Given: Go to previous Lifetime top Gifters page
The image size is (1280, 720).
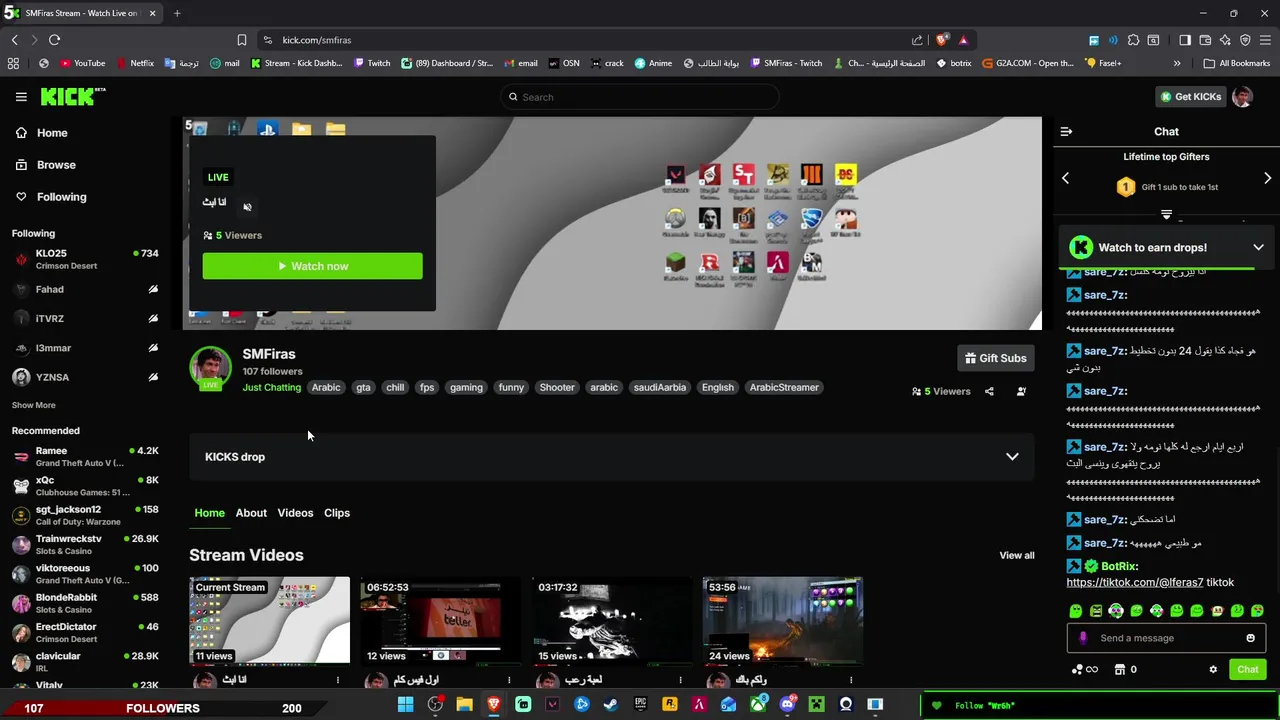Looking at the screenshot, I should coord(1065,178).
